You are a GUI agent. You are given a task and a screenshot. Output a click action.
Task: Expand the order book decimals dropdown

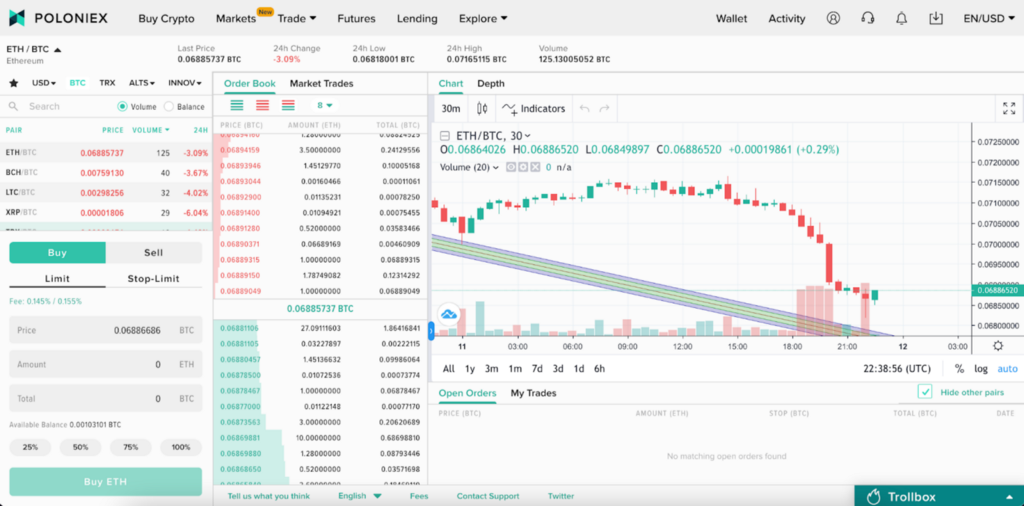click(325, 105)
